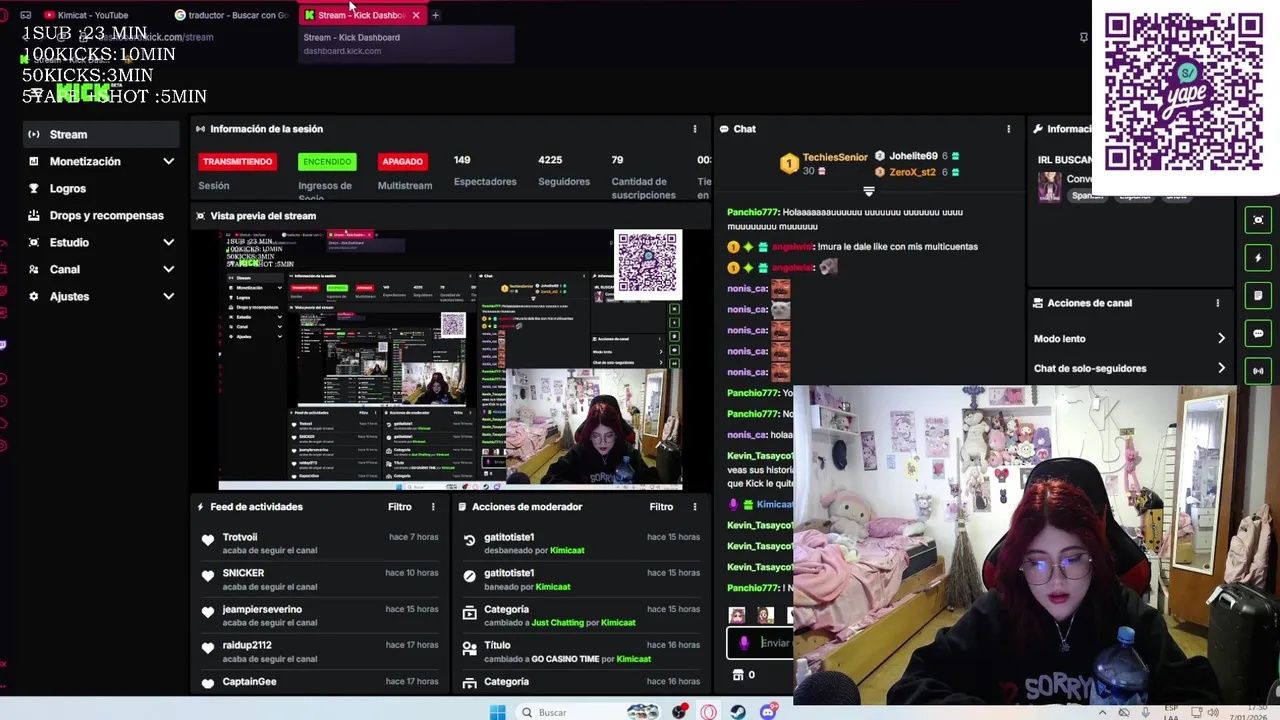The width and height of the screenshot is (1280, 720).
Task: Click the chat bubble icon in right rail
Action: (1258, 334)
